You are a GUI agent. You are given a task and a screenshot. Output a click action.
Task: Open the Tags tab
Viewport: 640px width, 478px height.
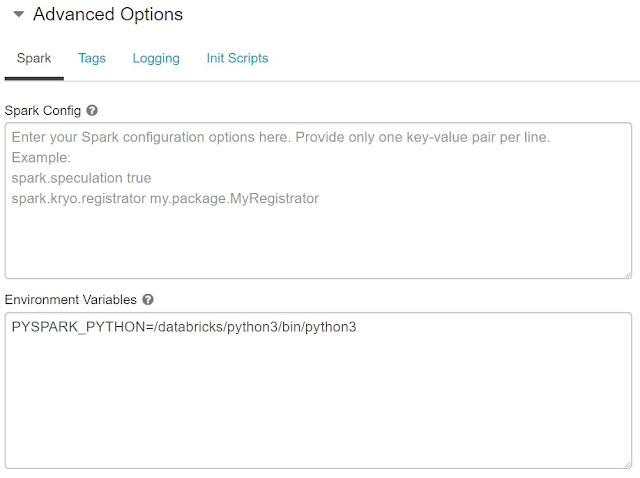click(x=92, y=58)
